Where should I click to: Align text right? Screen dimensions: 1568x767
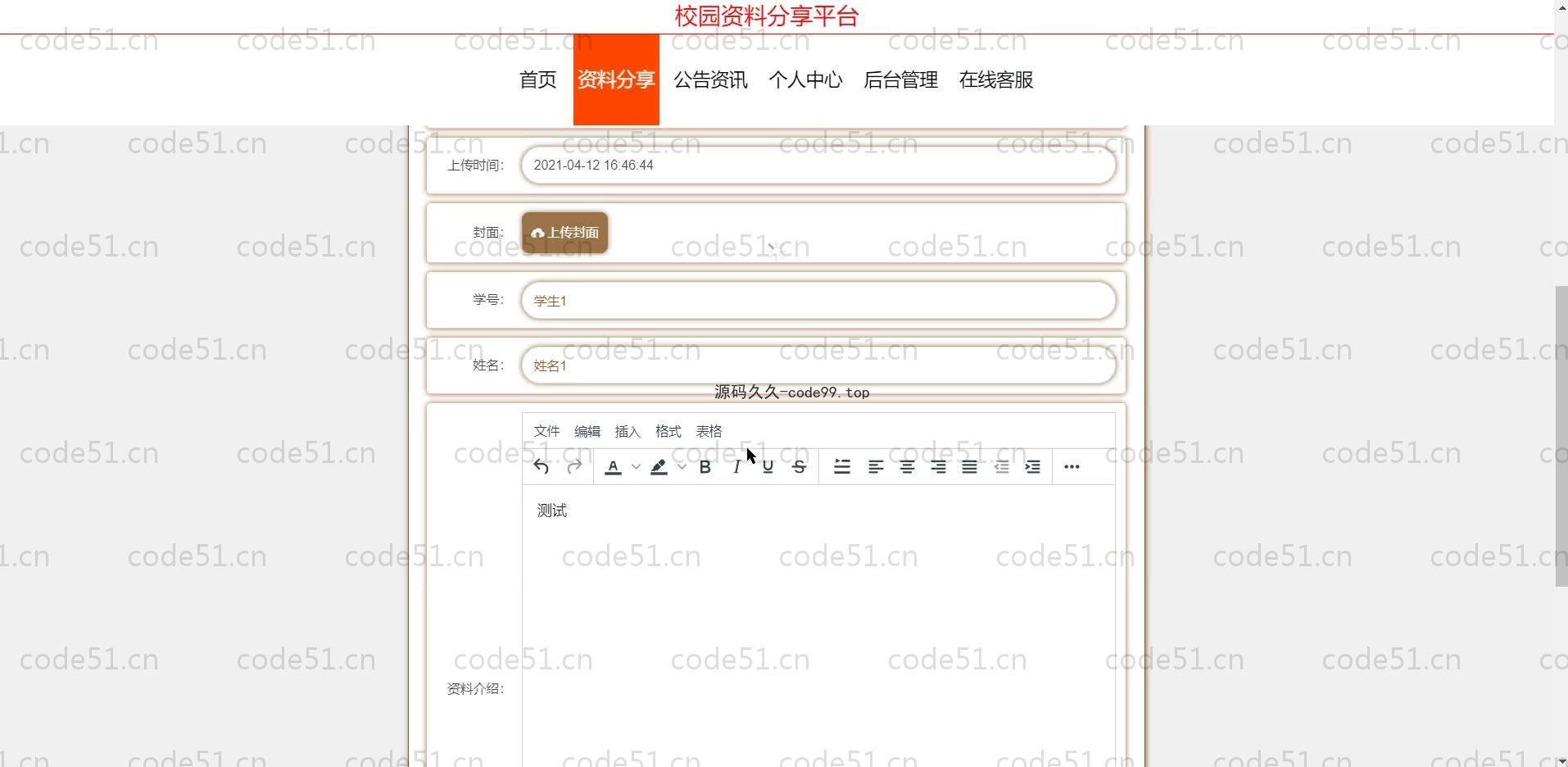[938, 467]
